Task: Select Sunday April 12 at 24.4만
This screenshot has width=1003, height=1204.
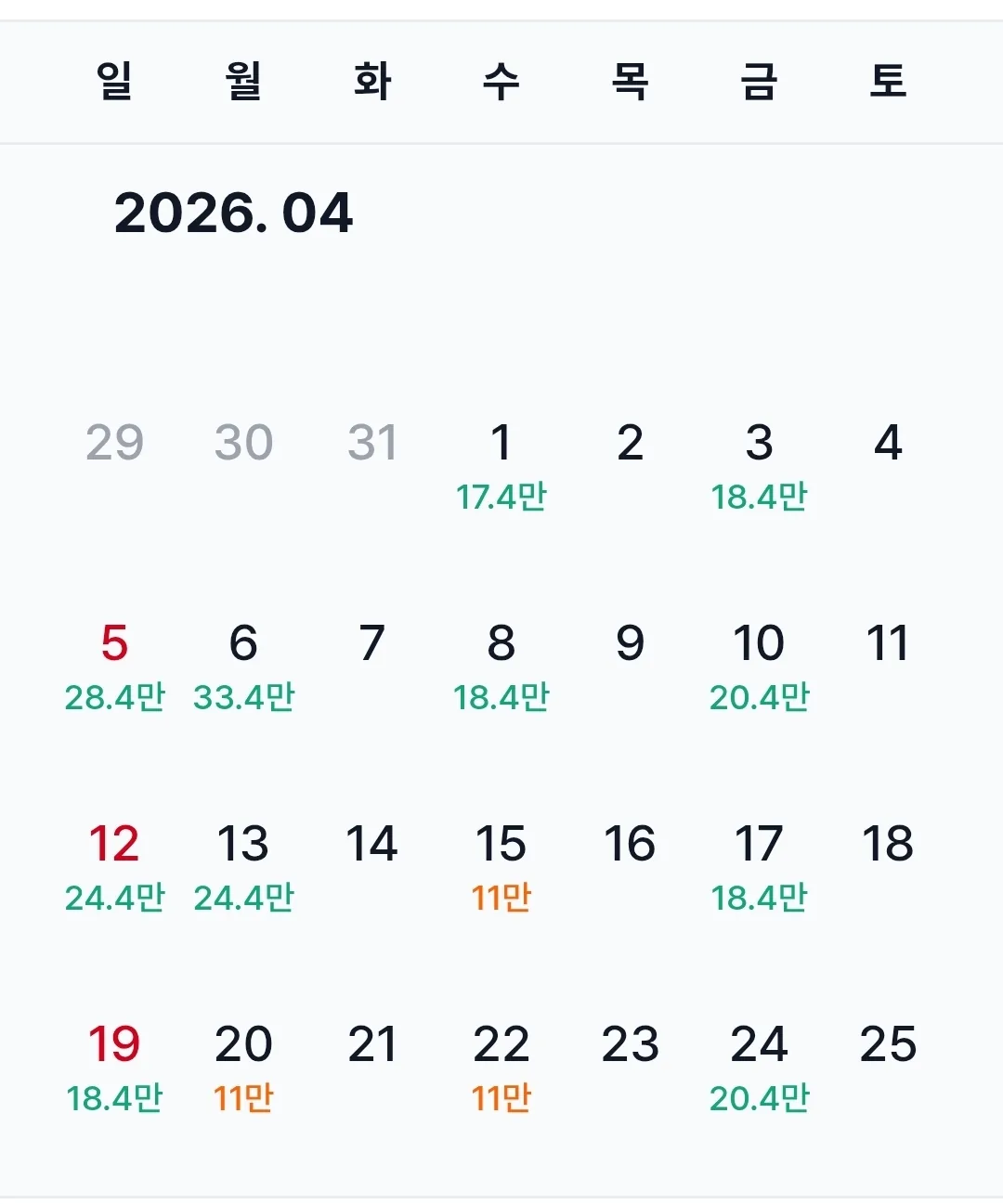Action: [x=114, y=868]
